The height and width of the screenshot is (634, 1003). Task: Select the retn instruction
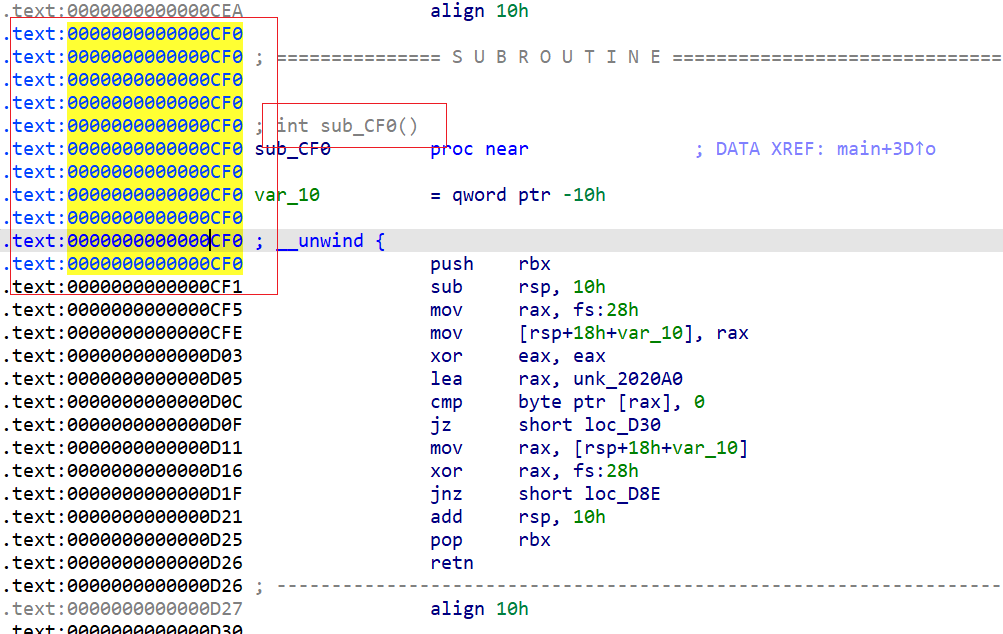(x=451, y=563)
